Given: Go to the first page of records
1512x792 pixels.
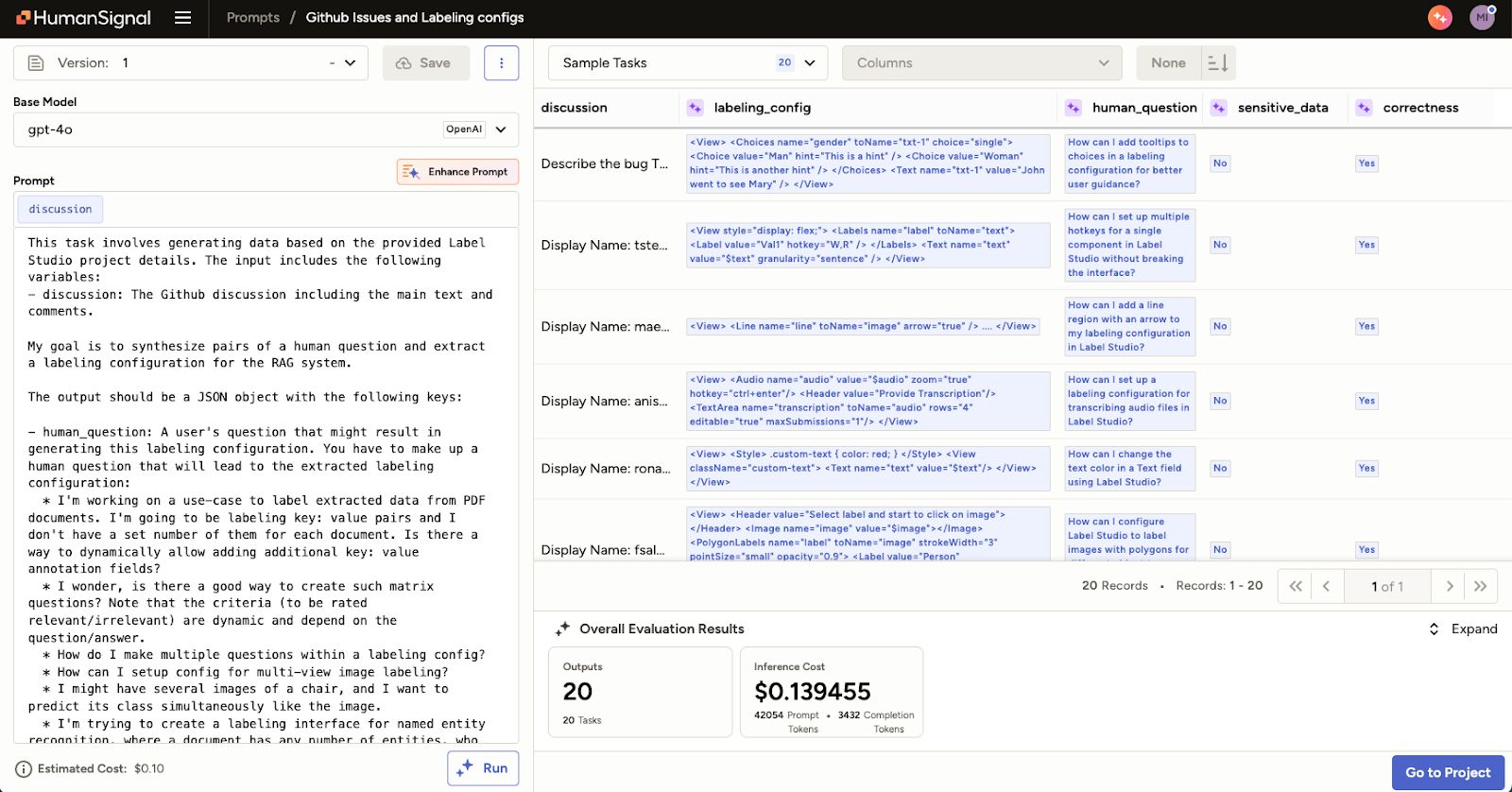Looking at the screenshot, I should 1296,587.
